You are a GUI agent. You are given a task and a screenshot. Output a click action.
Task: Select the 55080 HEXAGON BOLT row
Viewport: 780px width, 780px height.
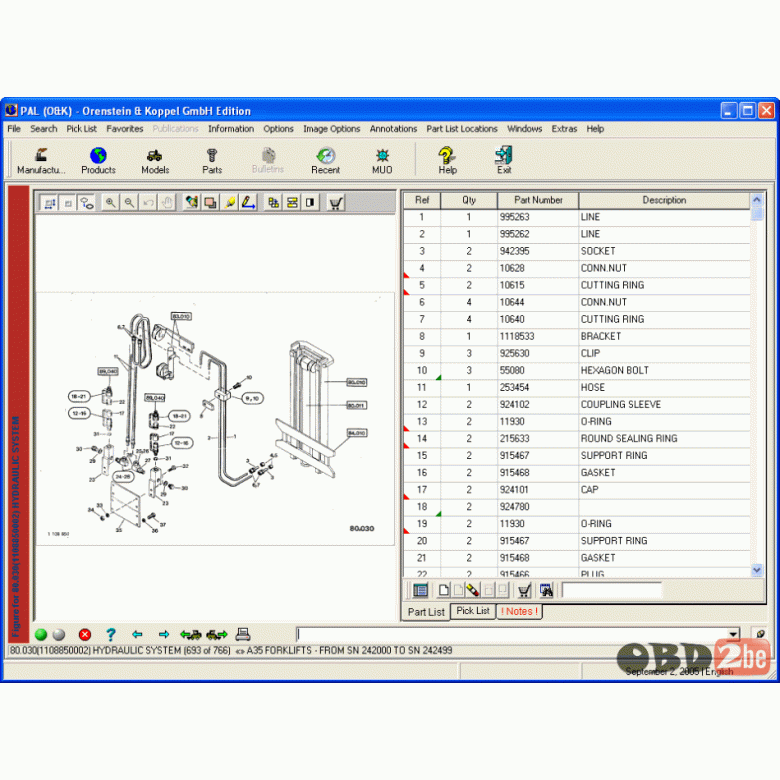tap(577, 371)
